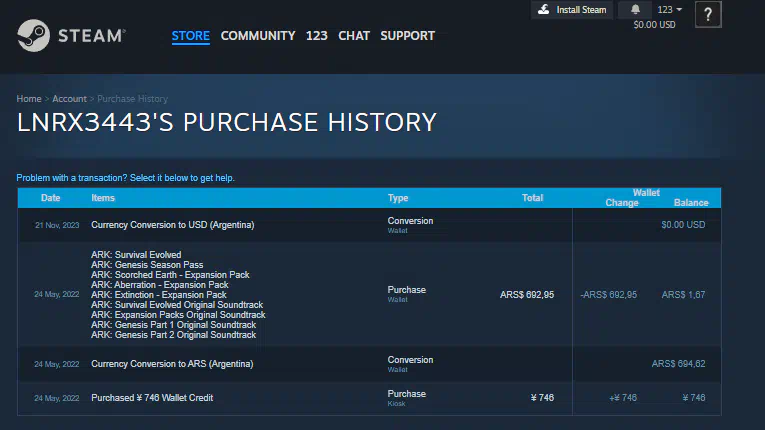
Task: Select the ARS$ 694,62 balance cell
Action: point(678,364)
